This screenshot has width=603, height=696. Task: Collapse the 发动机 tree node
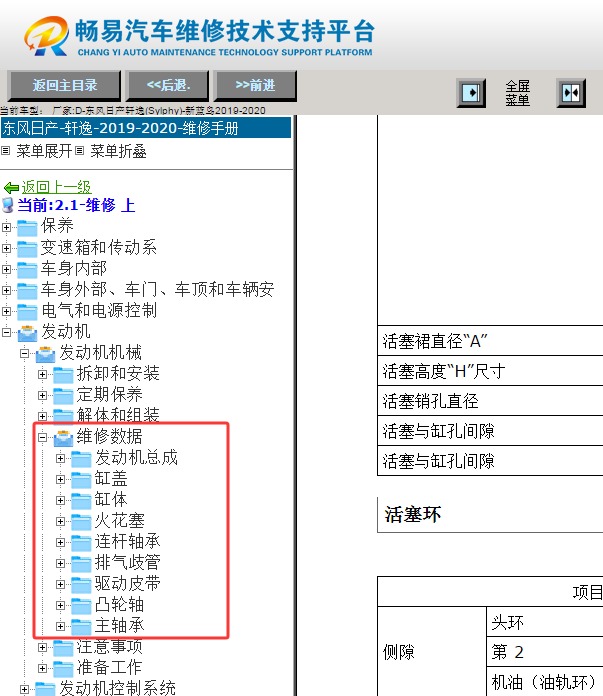click(x=6, y=332)
